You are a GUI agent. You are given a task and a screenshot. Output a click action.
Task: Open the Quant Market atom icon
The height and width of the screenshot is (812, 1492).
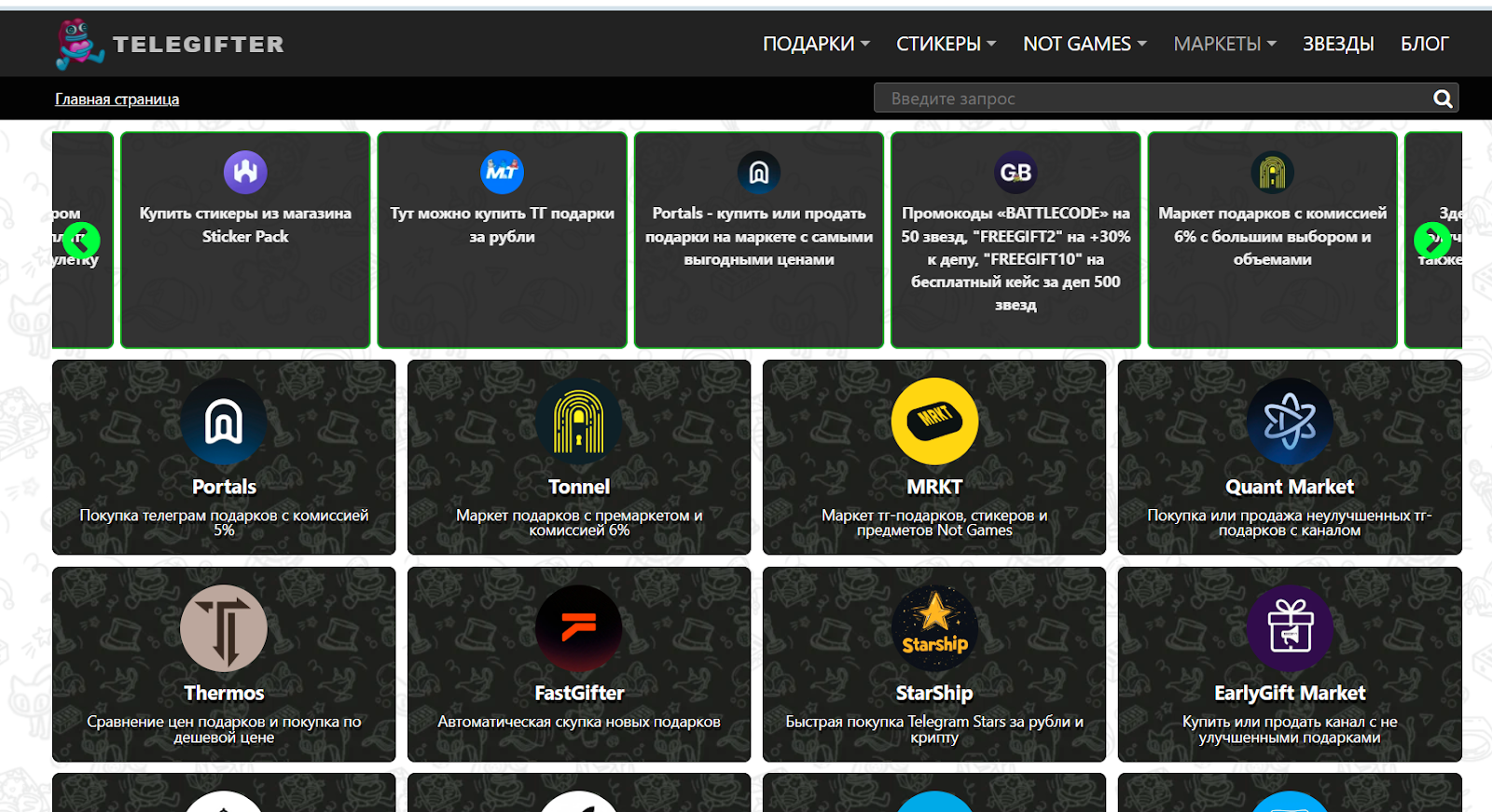coord(1290,421)
